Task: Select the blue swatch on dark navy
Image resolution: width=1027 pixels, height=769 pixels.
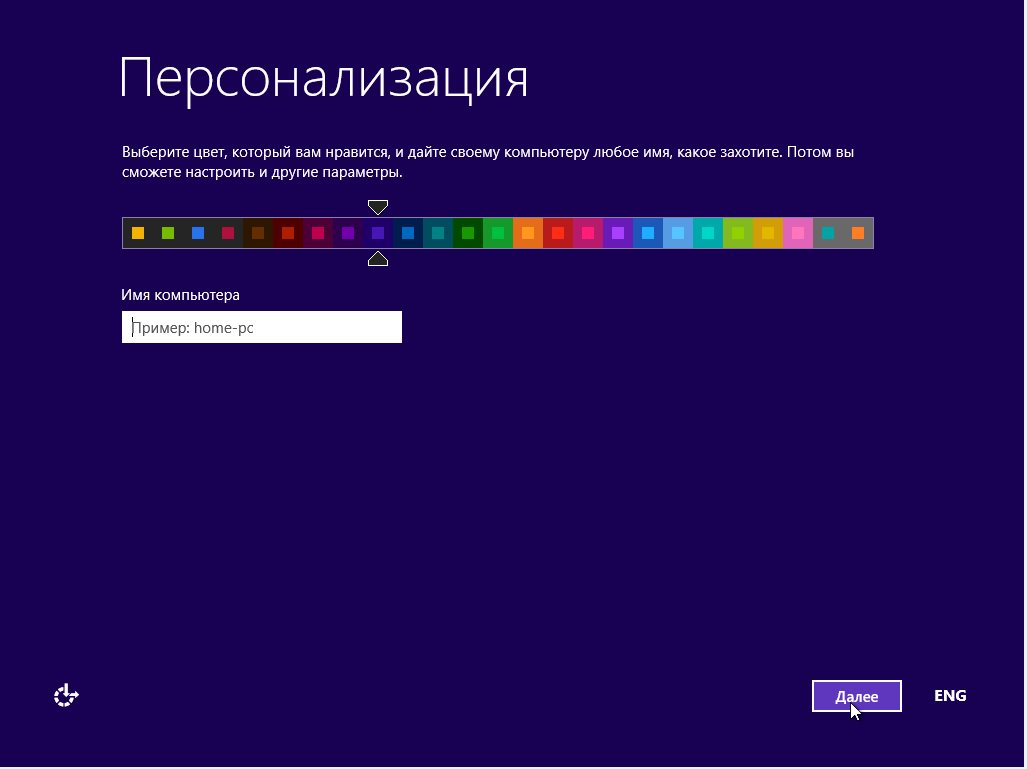Action: pos(409,234)
